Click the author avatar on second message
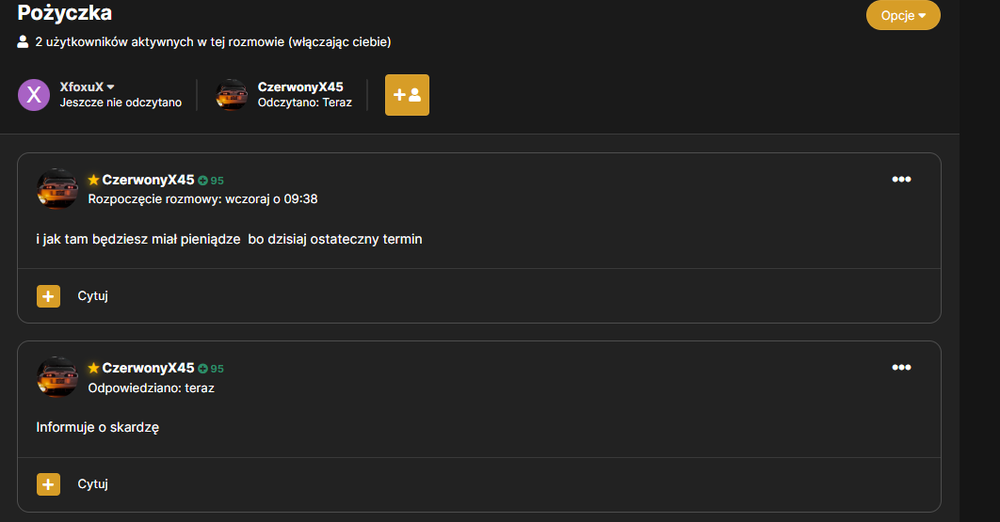The height and width of the screenshot is (522, 1000). (57, 377)
